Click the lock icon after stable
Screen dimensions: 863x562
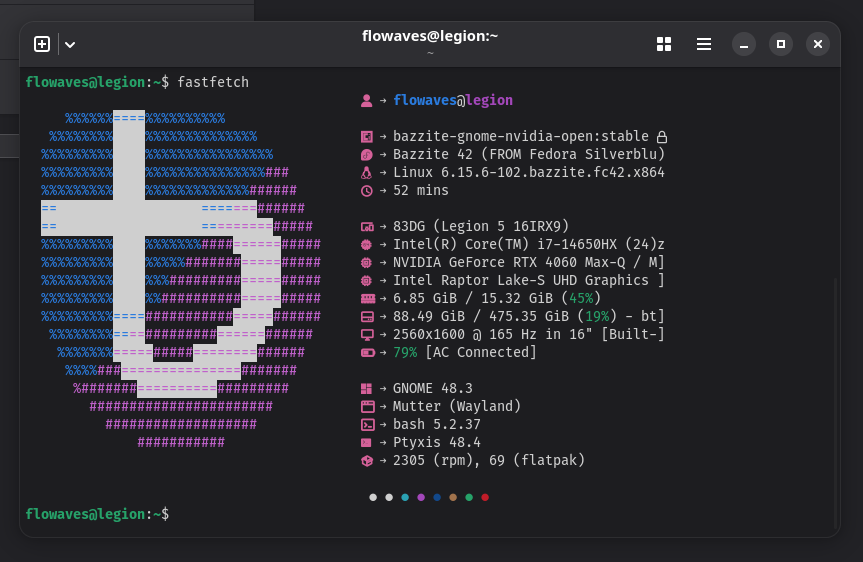coord(662,137)
